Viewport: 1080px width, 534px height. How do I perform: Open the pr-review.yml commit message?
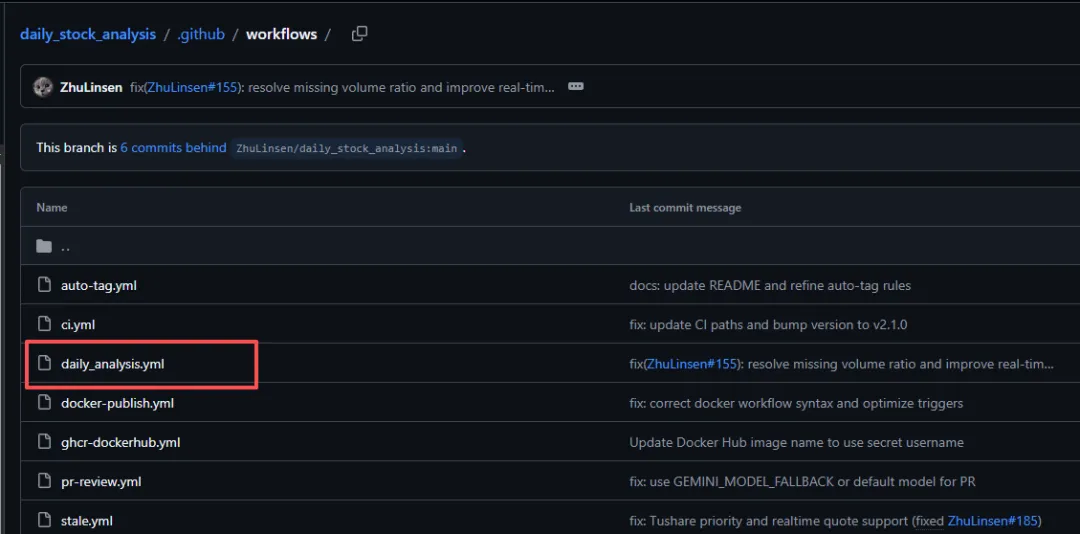802,481
